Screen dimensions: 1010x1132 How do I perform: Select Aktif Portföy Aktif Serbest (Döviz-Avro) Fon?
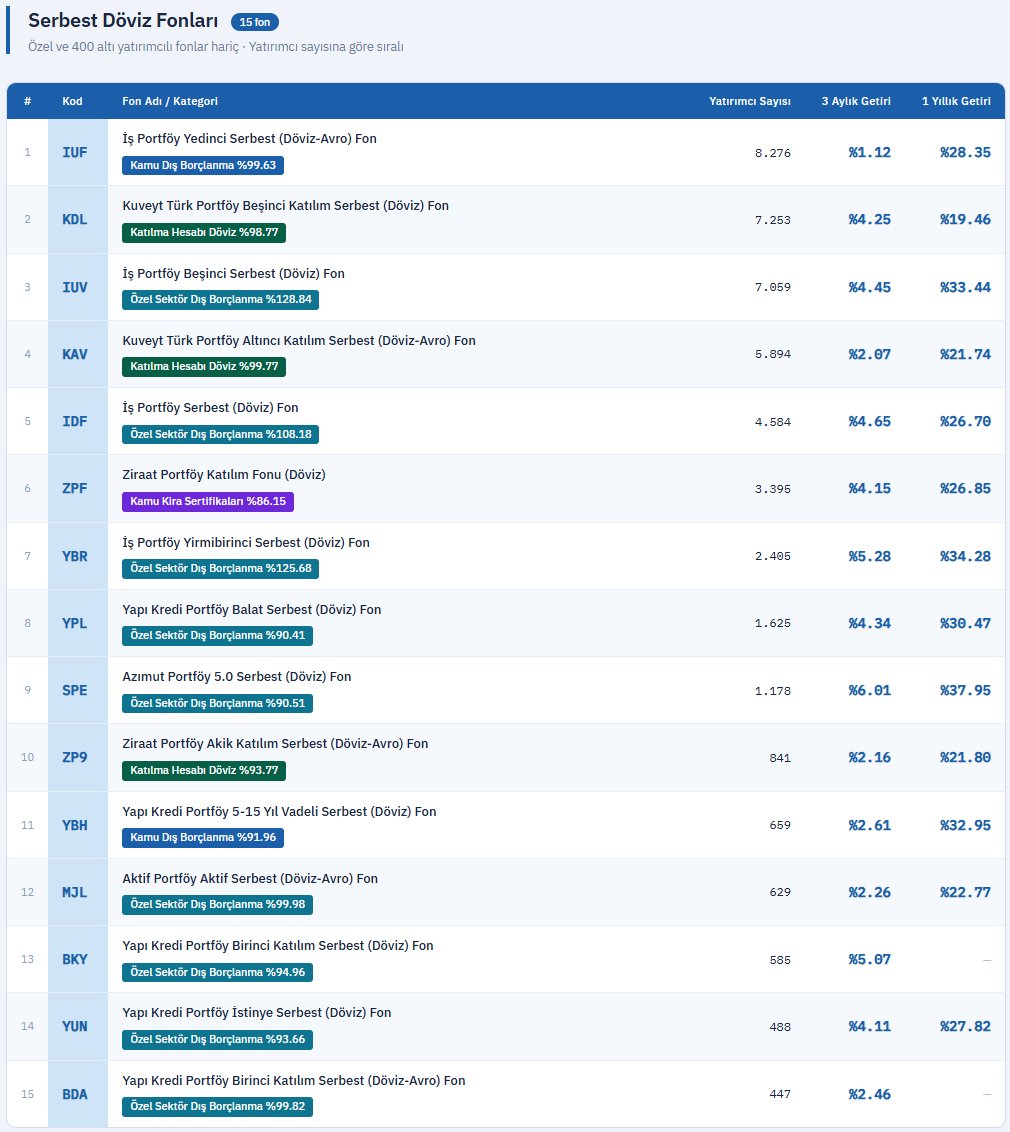pyautogui.click(x=250, y=879)
